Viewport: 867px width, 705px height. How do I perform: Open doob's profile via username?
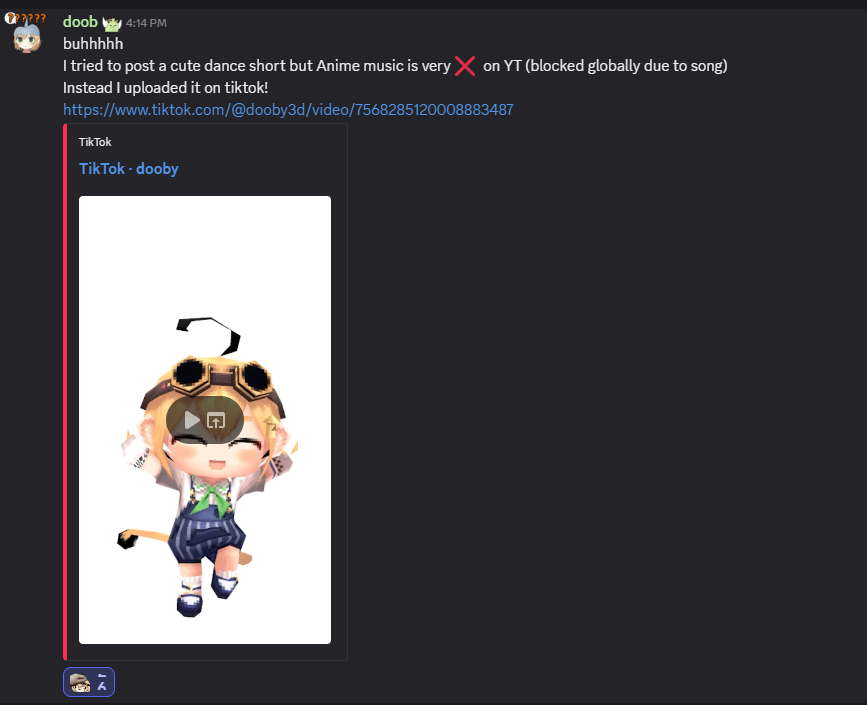[80, 22]
